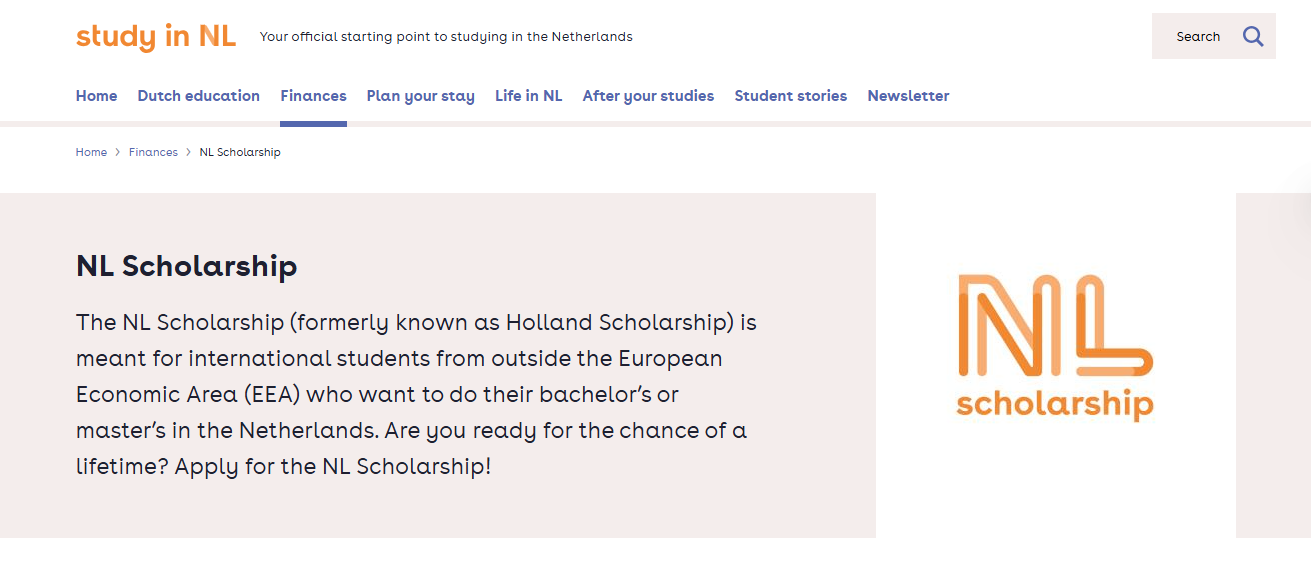The width and height of the screenshot is (1311, 585).
Task: Select the study in NL logo
Action: [x=155, y=36]
